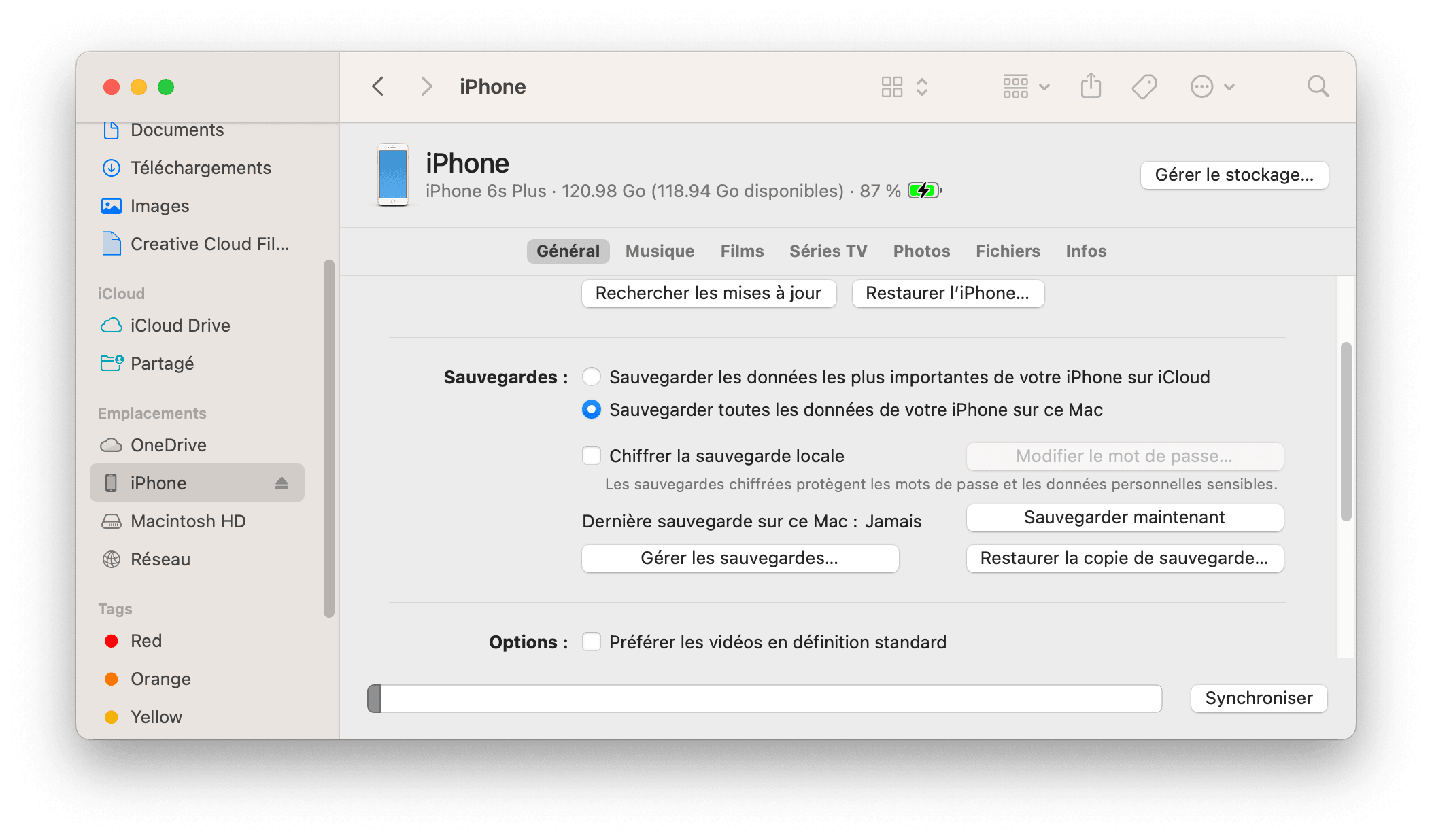Screen dimensions: 1432x840
Task: Click Gérer les sauvegardes button
Action: [x=740, y=558]
